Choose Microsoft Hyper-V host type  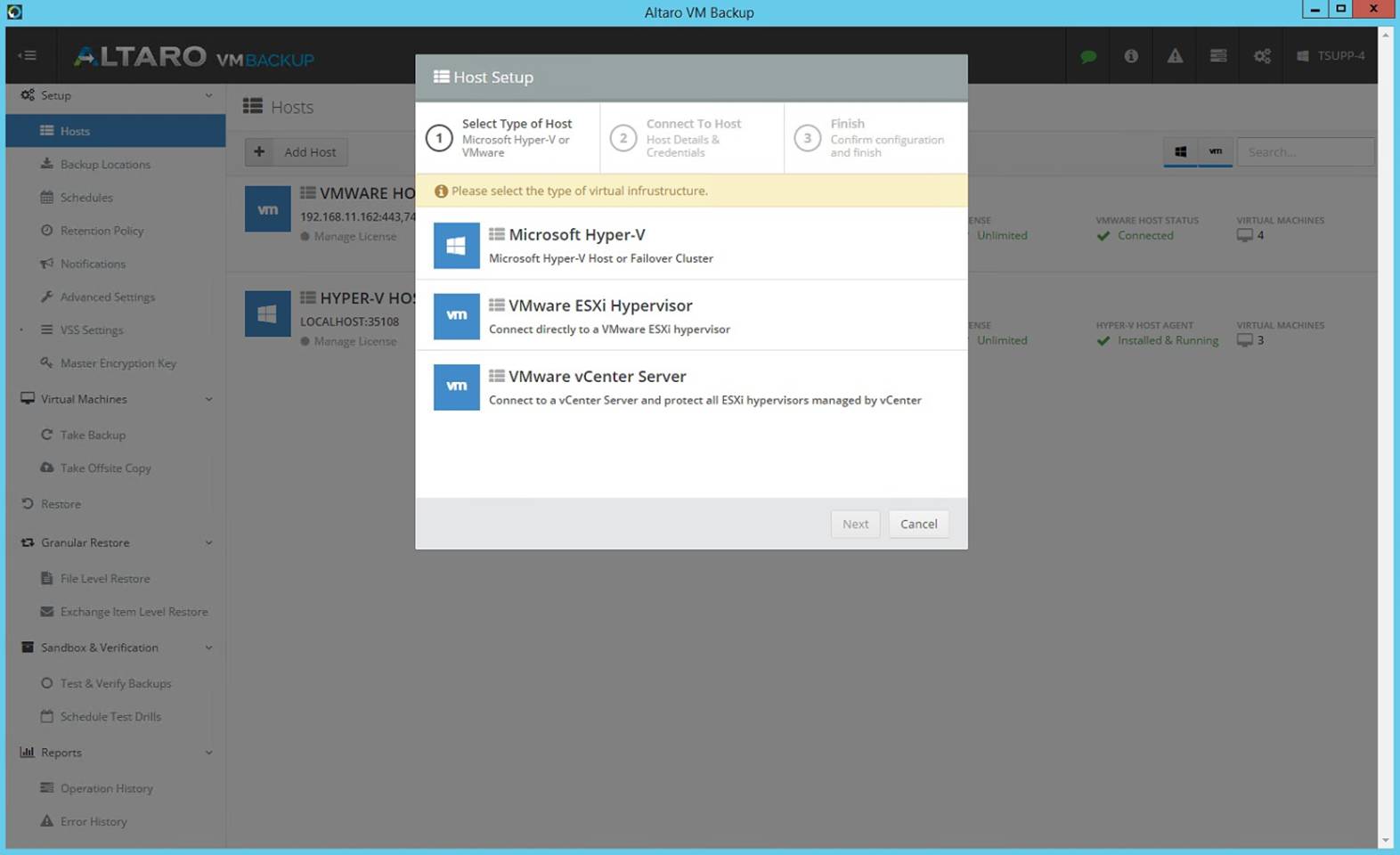tap(691, 245)
